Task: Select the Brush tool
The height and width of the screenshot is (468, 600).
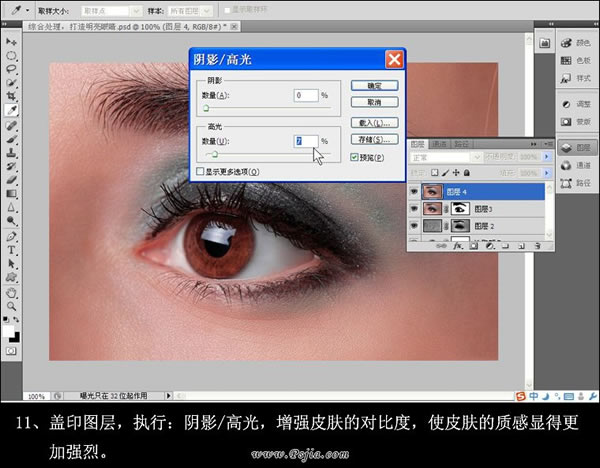Action: point(11,139)
